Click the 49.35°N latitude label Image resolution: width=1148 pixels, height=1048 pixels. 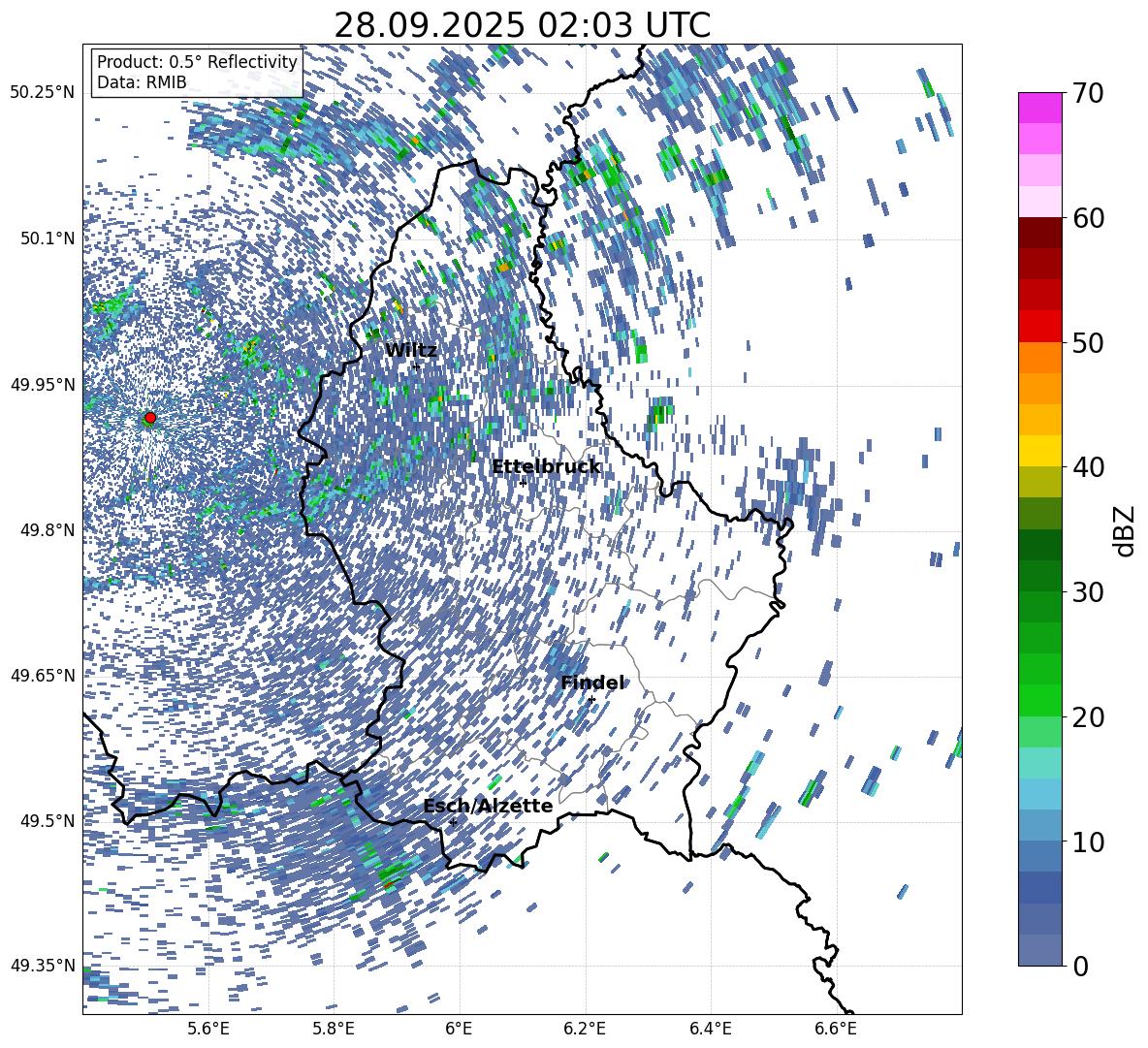click(43, 966)
